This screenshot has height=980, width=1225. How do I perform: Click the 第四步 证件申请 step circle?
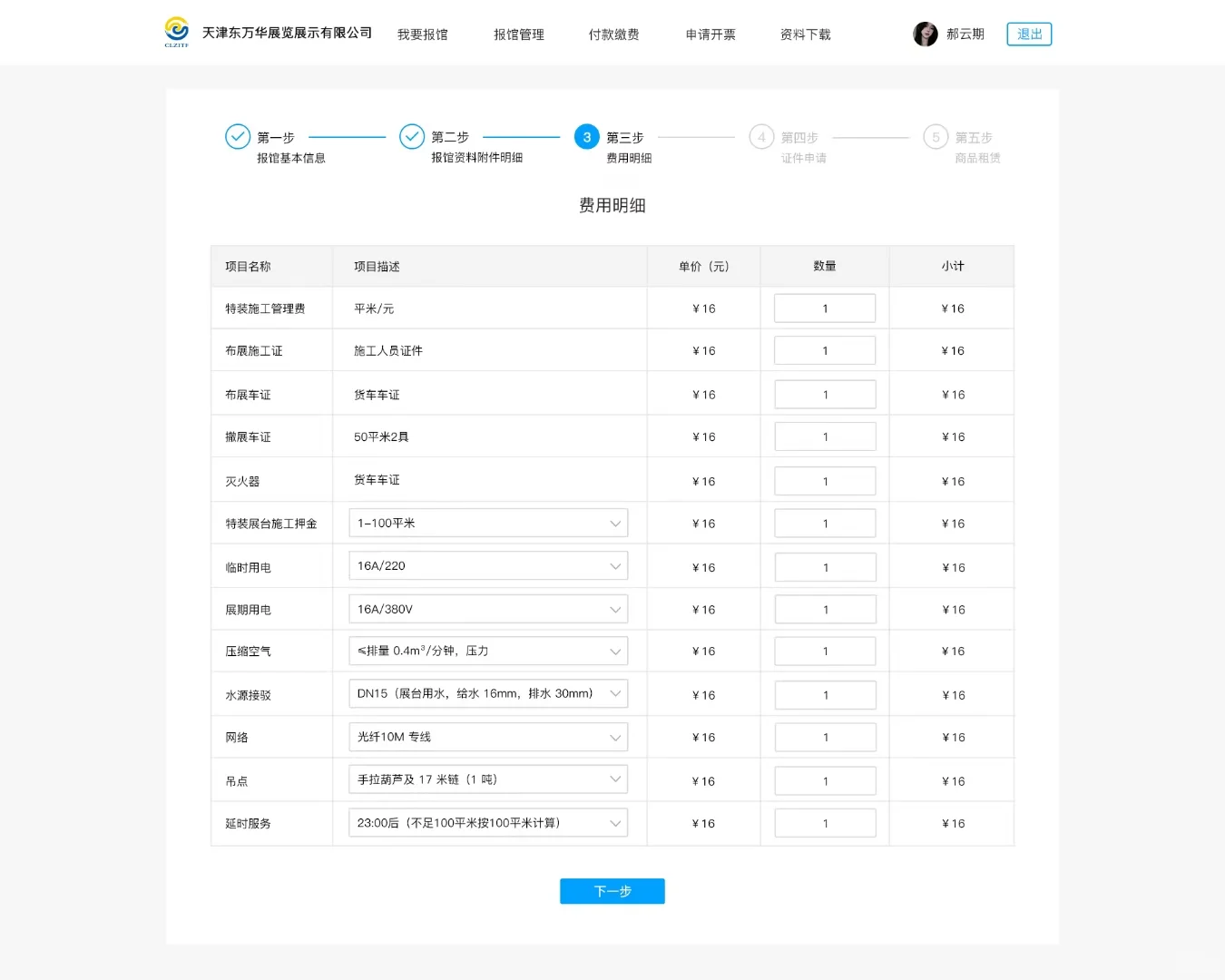tap(762, 136)
